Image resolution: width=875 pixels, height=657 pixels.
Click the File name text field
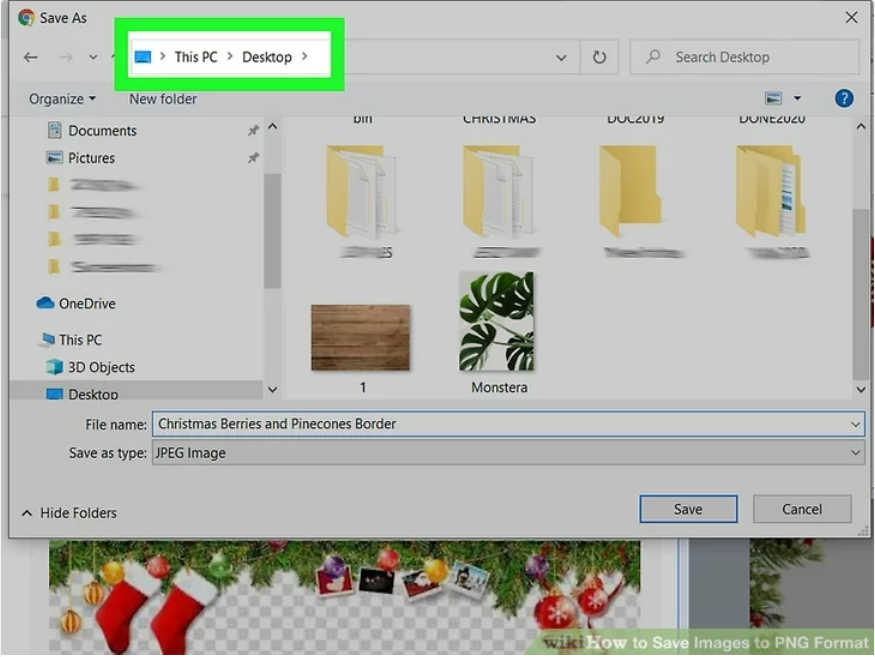tap(500, 424)
